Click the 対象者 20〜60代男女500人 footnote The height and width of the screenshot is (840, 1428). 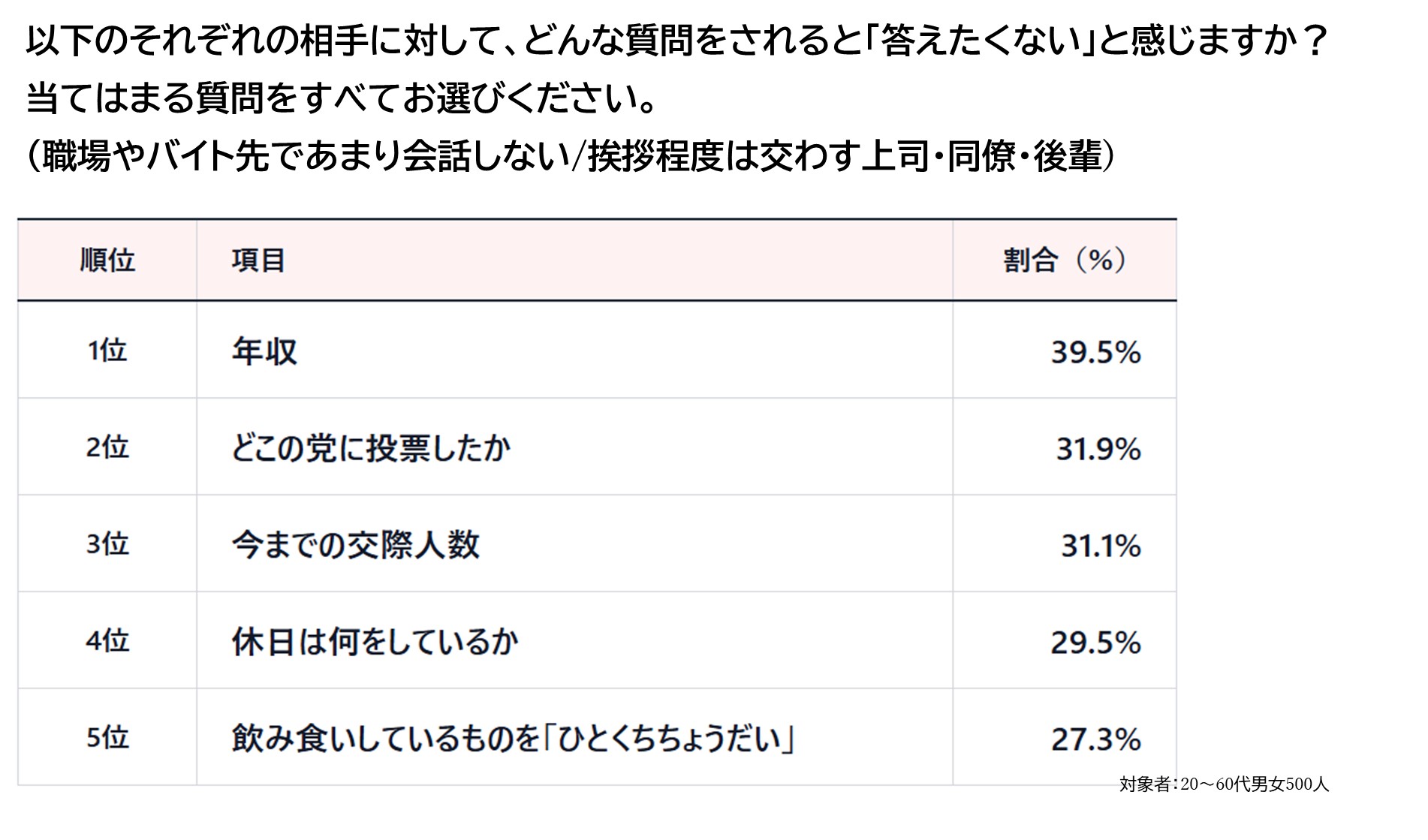[x=1224, y=784]
